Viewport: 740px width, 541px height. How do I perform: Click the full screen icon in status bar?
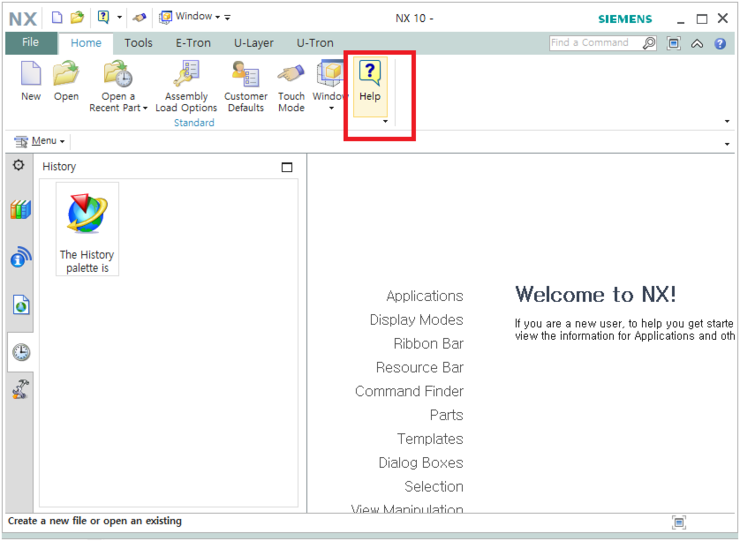pyautogui.click(x=679, y=522)
